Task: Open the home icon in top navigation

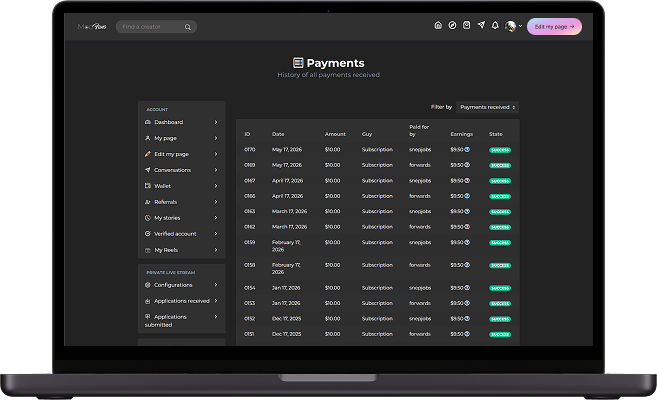Action: pyautogui.click(x=438, y=26)
